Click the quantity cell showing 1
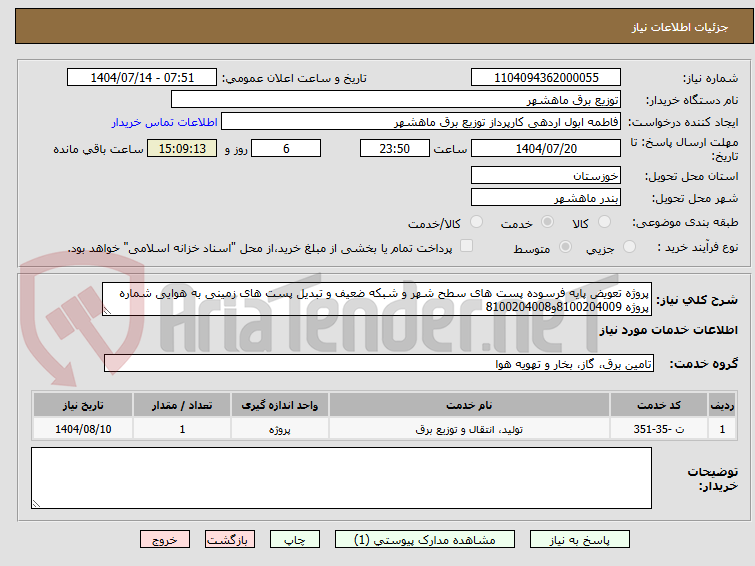The image size is (755, 566). click(182, 429)
